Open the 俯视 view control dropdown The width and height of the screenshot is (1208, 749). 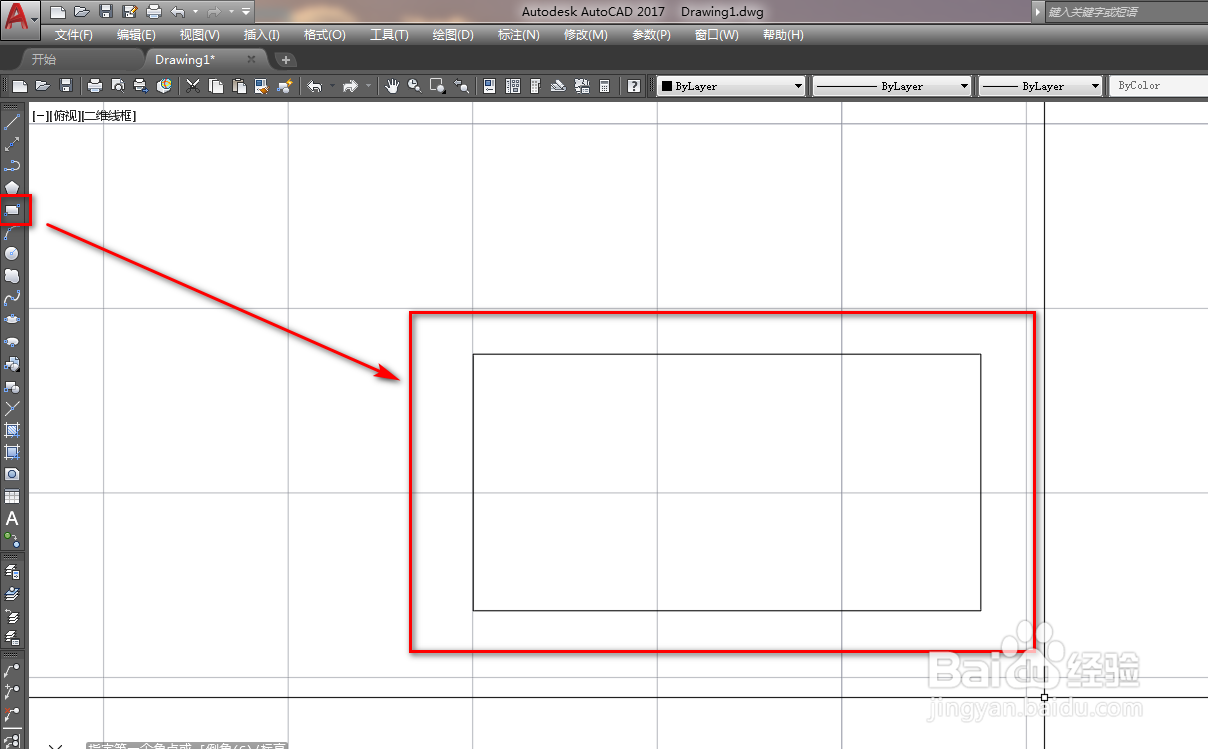[x=64, y=116]
